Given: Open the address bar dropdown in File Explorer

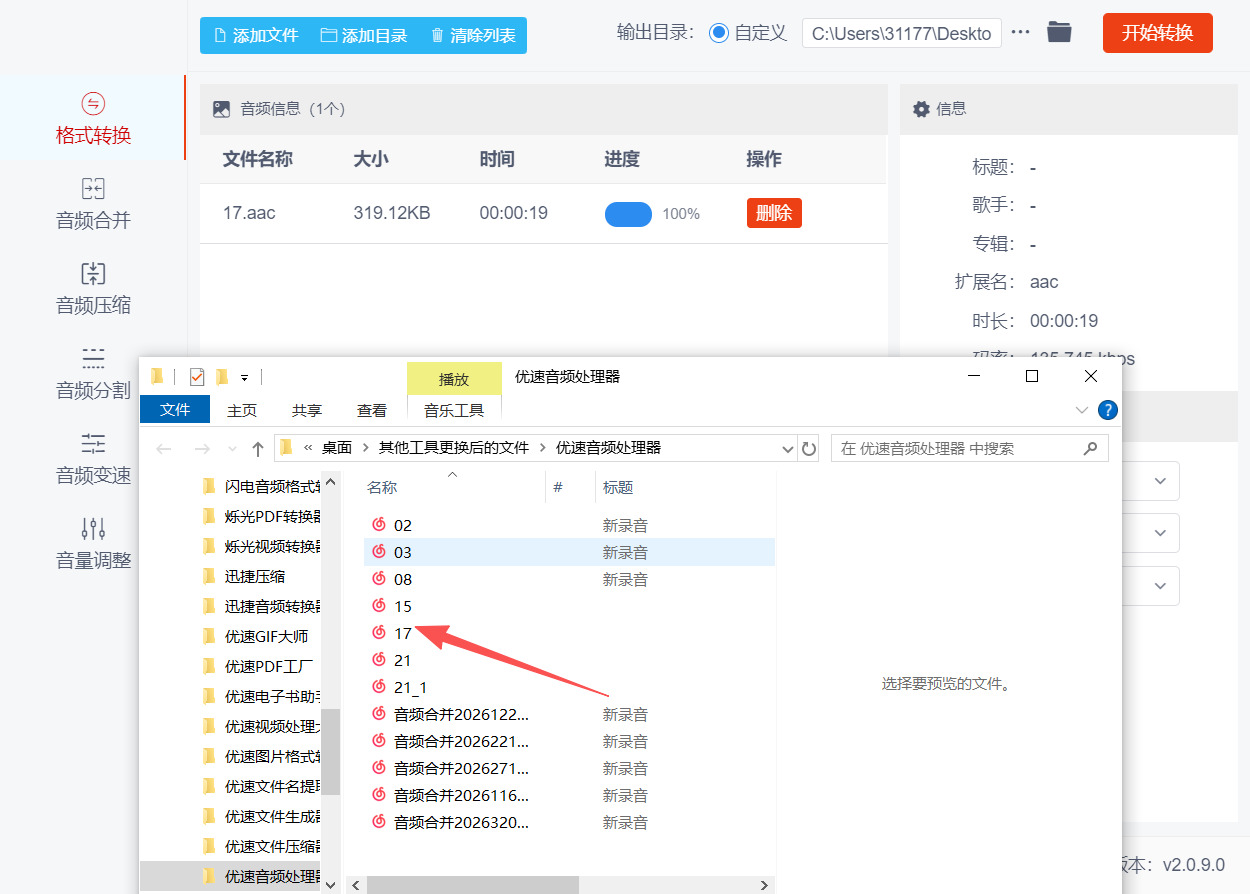Looking at the screenshot, I should tap(787, 448).
